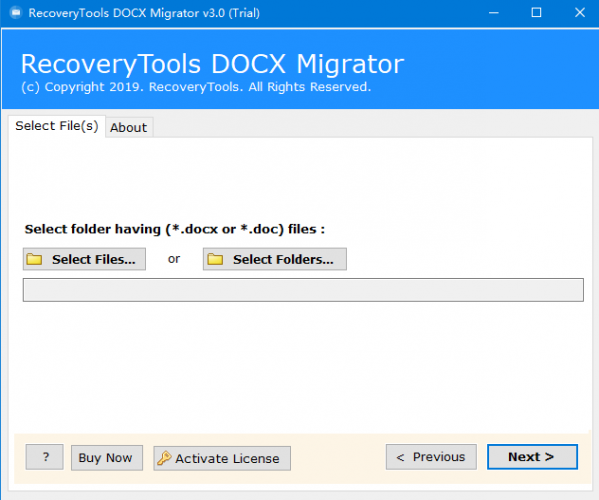Focus the empty selected path field

point(303,290)
